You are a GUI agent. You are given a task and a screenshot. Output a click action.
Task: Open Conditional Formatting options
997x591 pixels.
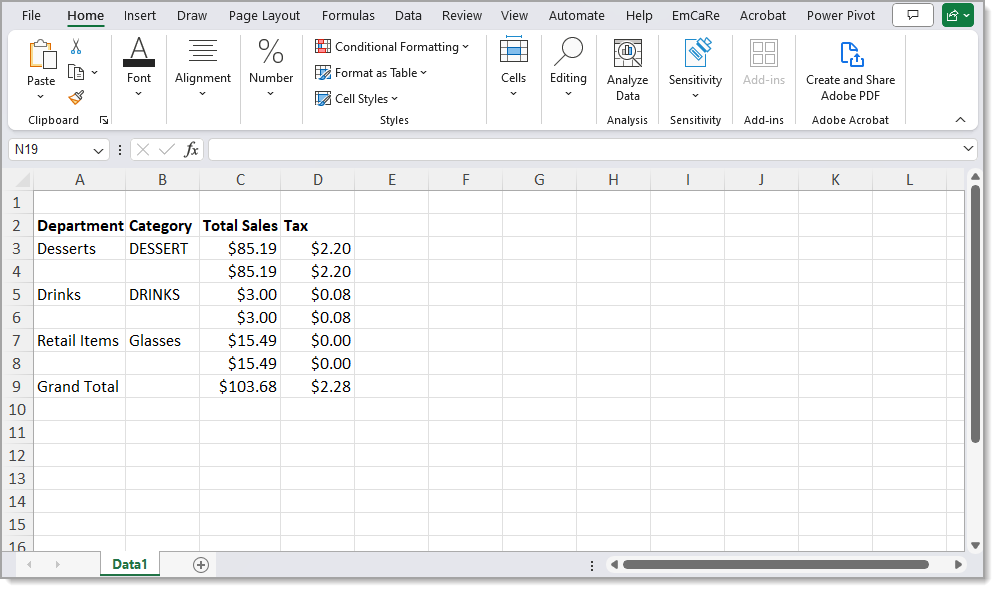pyautogui.click(x=392, y=46)
